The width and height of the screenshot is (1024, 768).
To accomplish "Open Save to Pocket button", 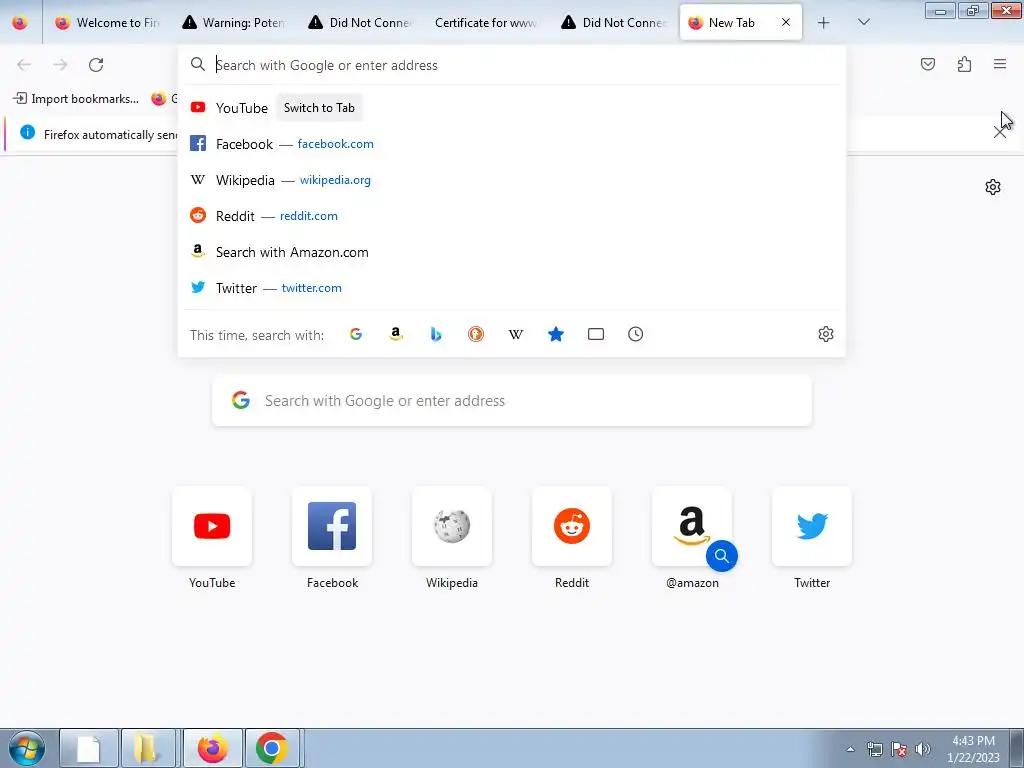I will [x=927, y=64].
